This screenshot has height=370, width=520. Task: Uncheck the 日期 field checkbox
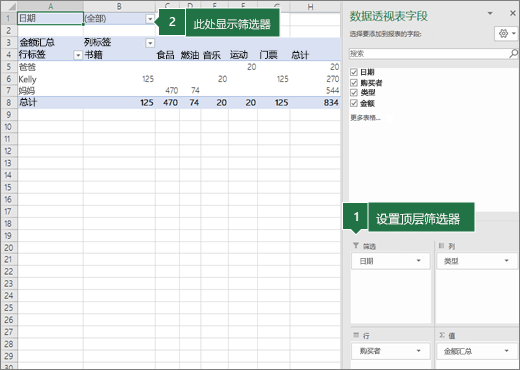pos(354,72)
